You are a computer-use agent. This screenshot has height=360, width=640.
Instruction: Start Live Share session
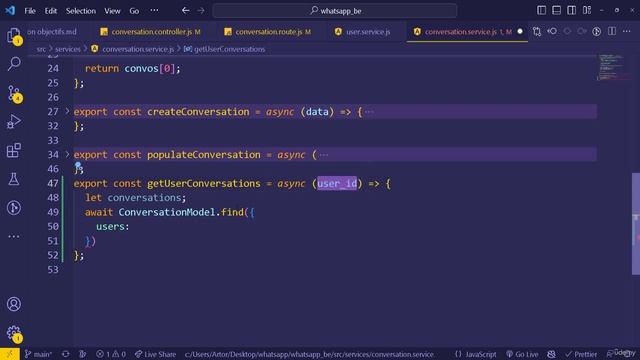point(155,354)
